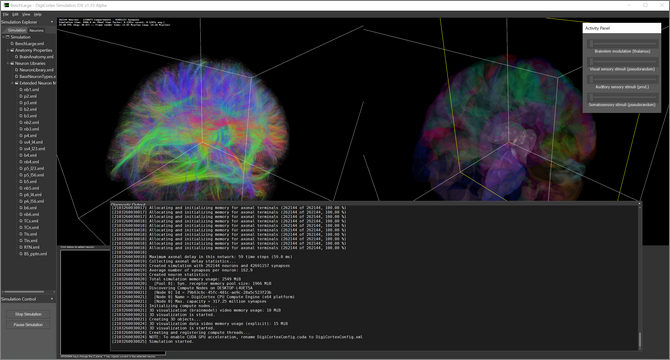Screen dimensions: 670x360
Task: Open the File menu
Action: point(6,15)
